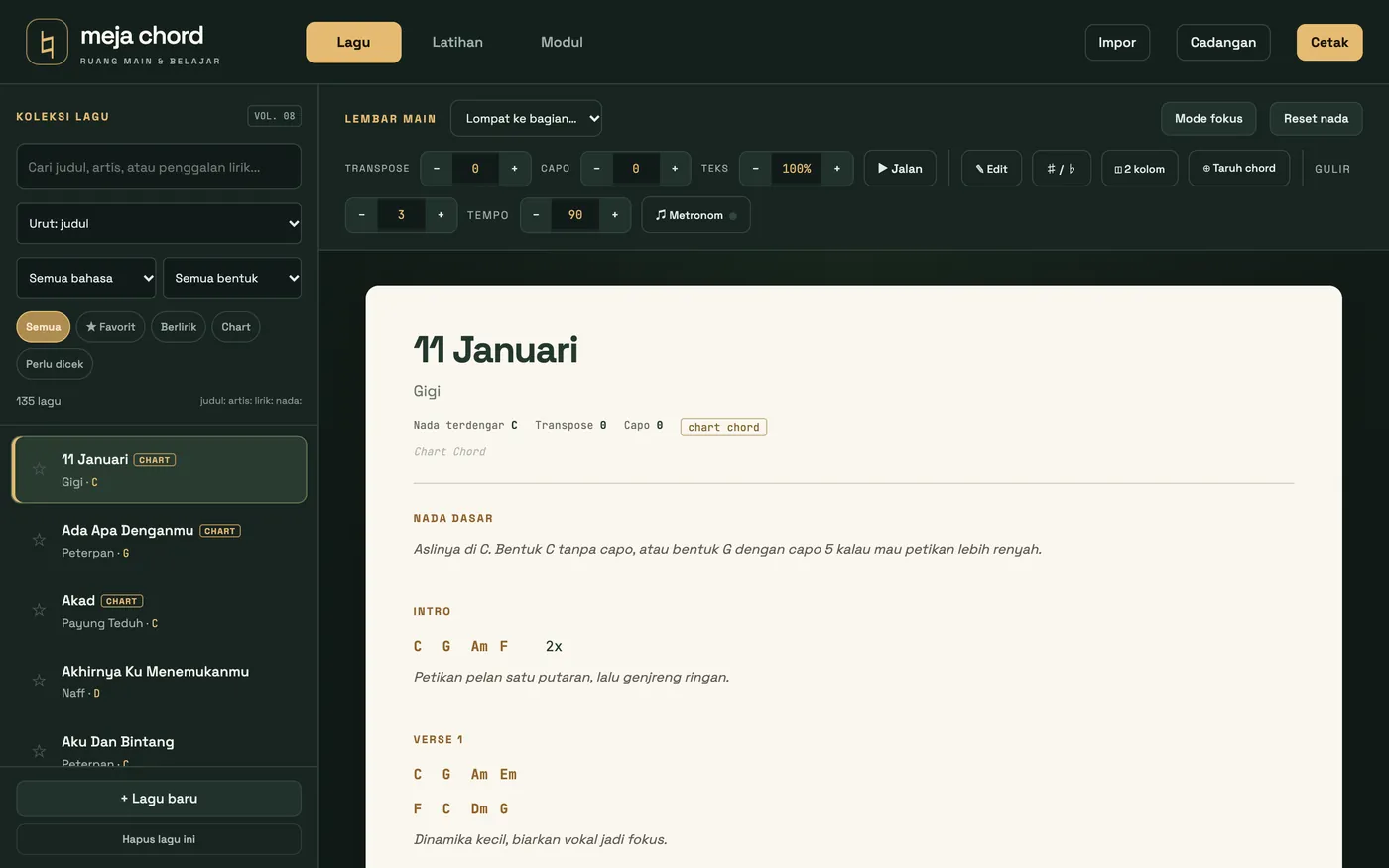The width and height of the screenshot is (1389, 868).
Task: Switch to the Lagu tab
Action: 353,42
